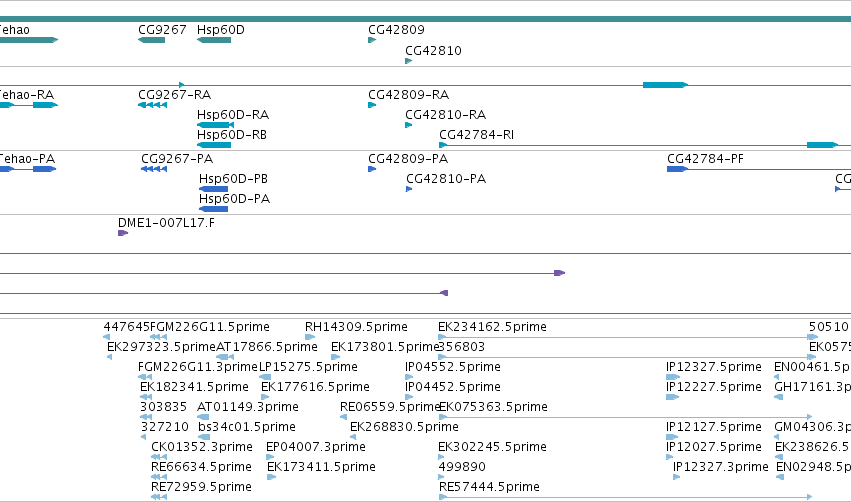Select the CG42784-RI transcript label
Screen dimensions: 851x502
(x=477, y=135)
